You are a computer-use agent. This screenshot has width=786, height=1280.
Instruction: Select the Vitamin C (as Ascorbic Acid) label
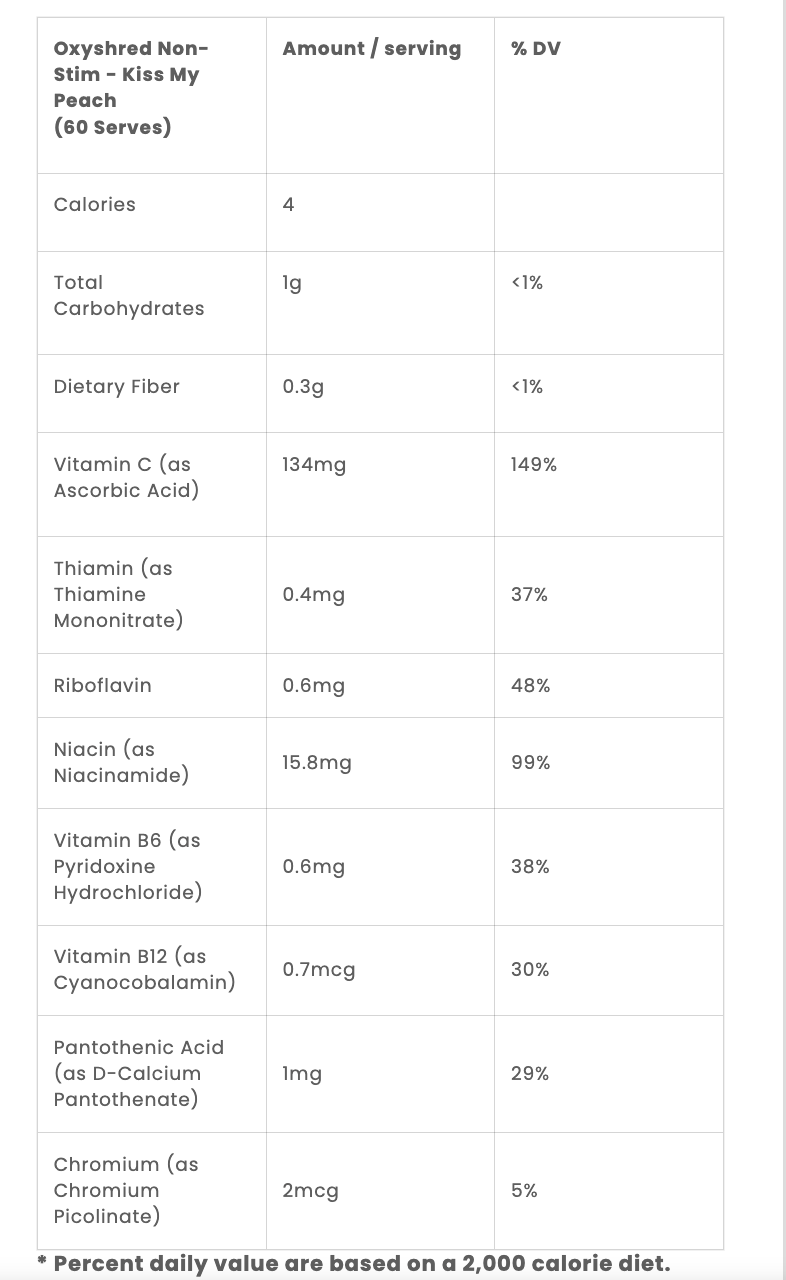click(x=126, y=477)
